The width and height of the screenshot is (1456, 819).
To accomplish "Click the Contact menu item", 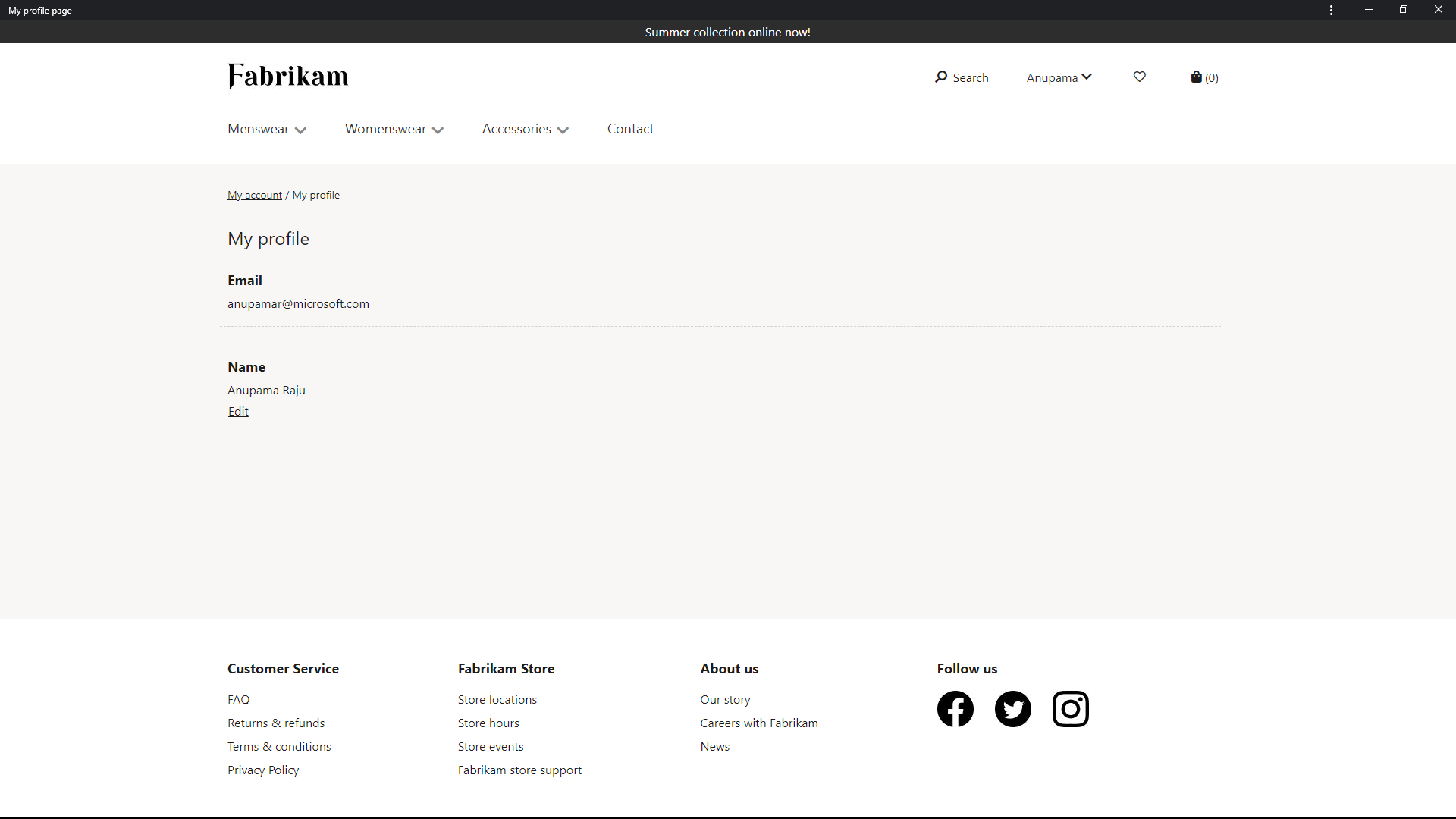I will click(x=631, y=128).
